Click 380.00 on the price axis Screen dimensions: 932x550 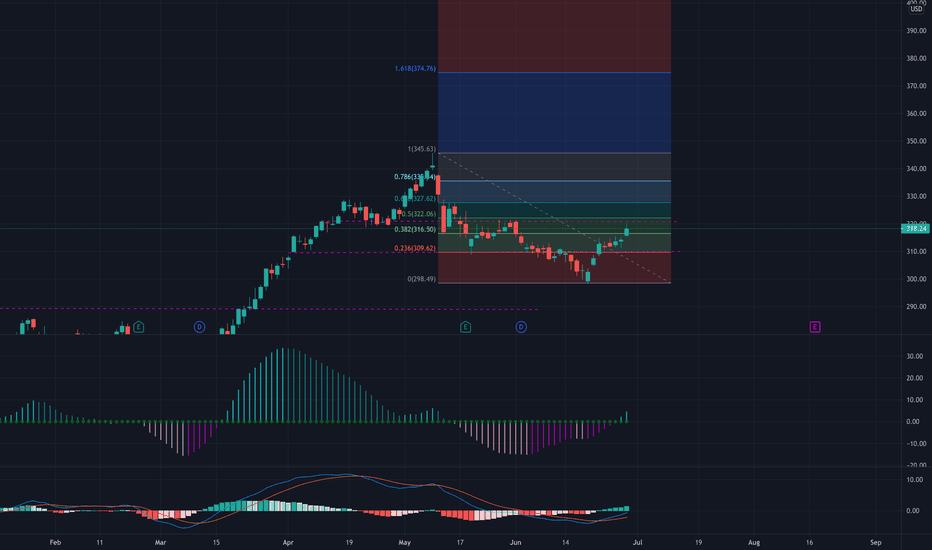(916, 58)
